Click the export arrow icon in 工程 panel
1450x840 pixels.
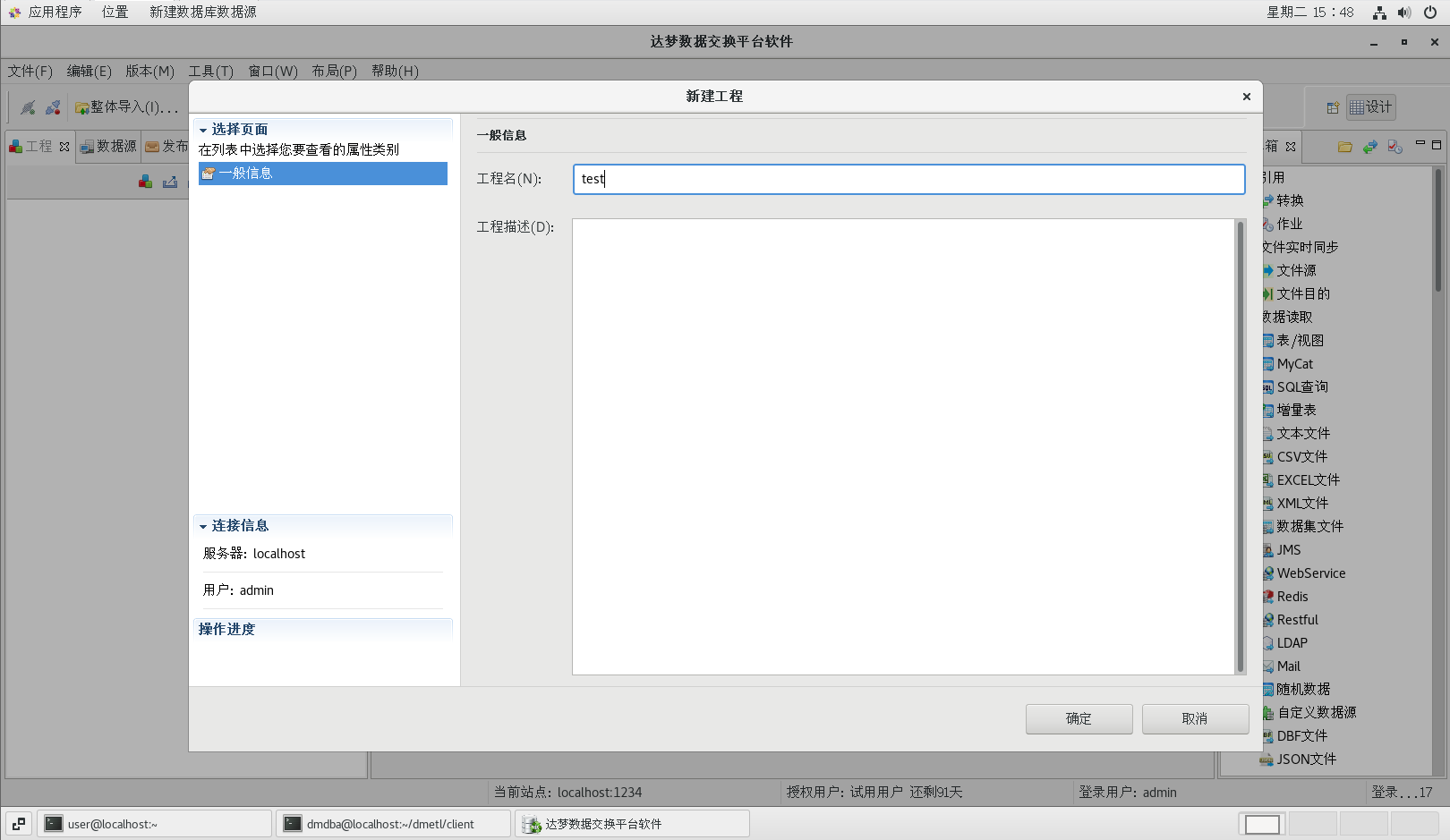coord(170,182)
